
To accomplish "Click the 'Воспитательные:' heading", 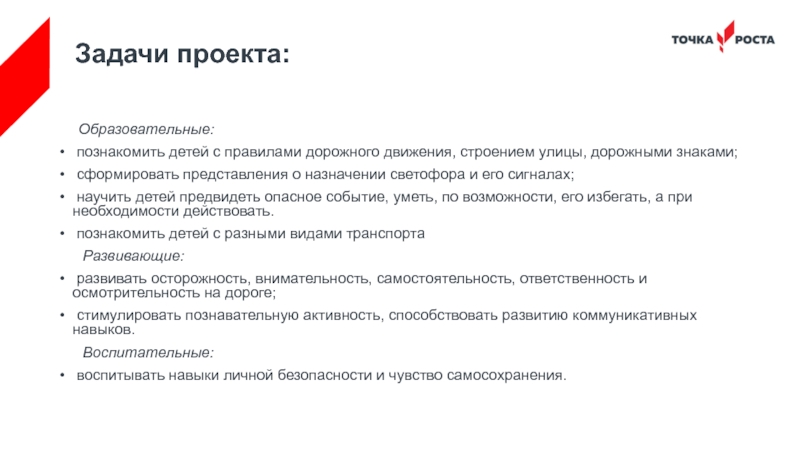I will (x=147, y=353).
